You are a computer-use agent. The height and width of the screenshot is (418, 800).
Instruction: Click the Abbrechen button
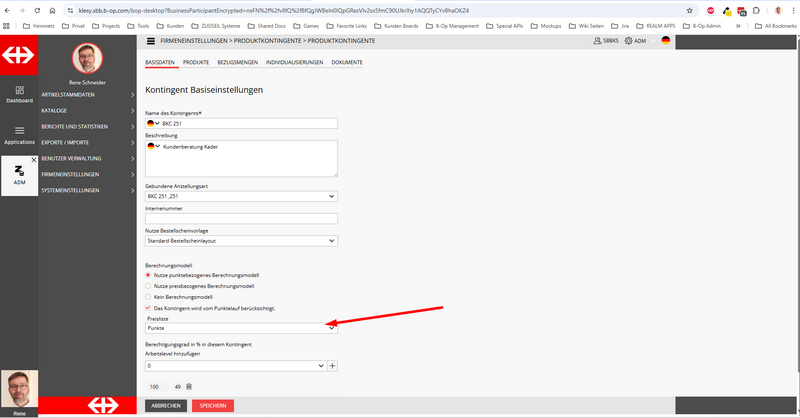[166, 405]
